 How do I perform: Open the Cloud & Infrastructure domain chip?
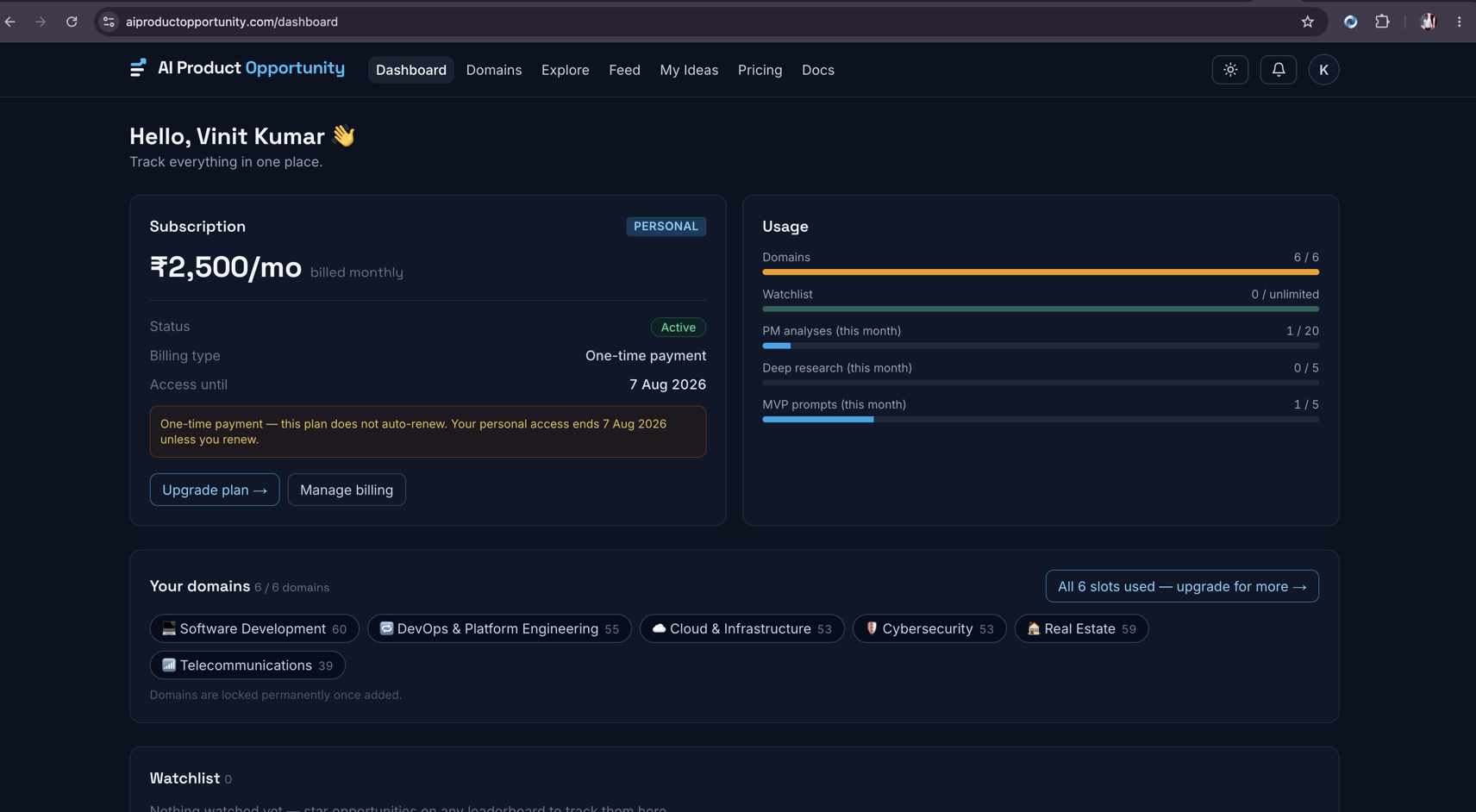tap(741, 628)
